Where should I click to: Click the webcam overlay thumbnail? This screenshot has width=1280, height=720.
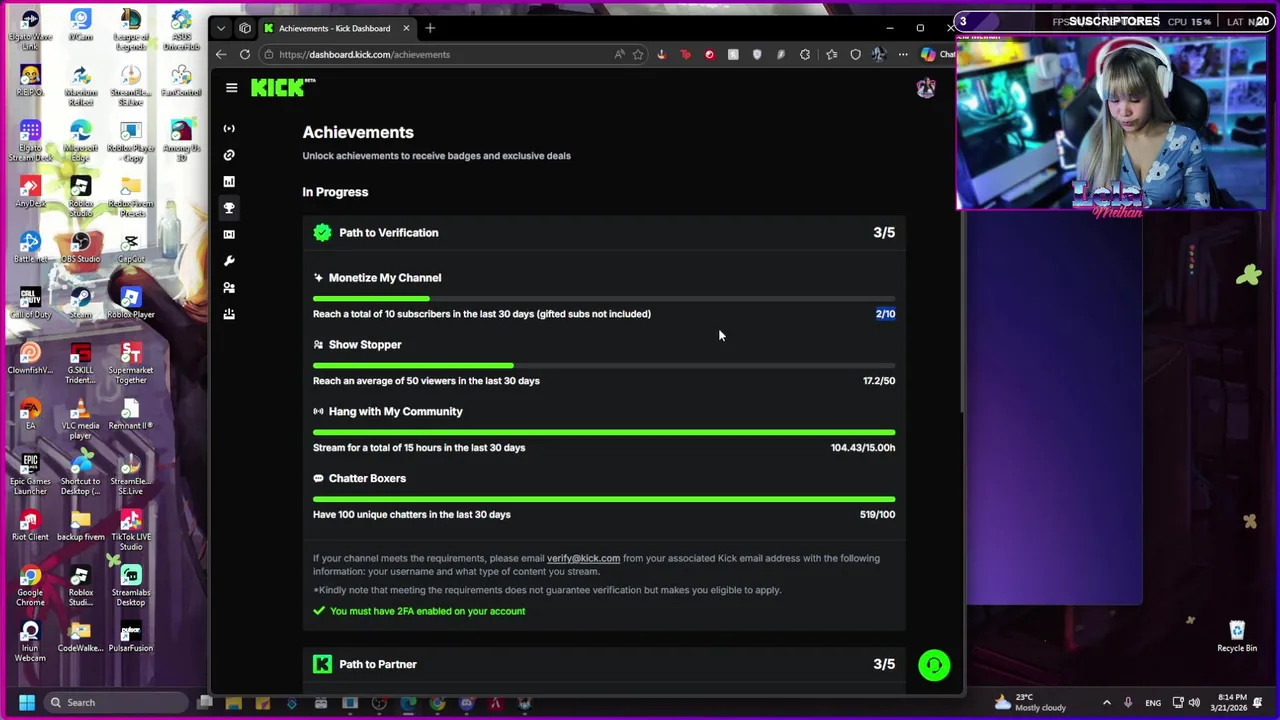(1110, 123)
